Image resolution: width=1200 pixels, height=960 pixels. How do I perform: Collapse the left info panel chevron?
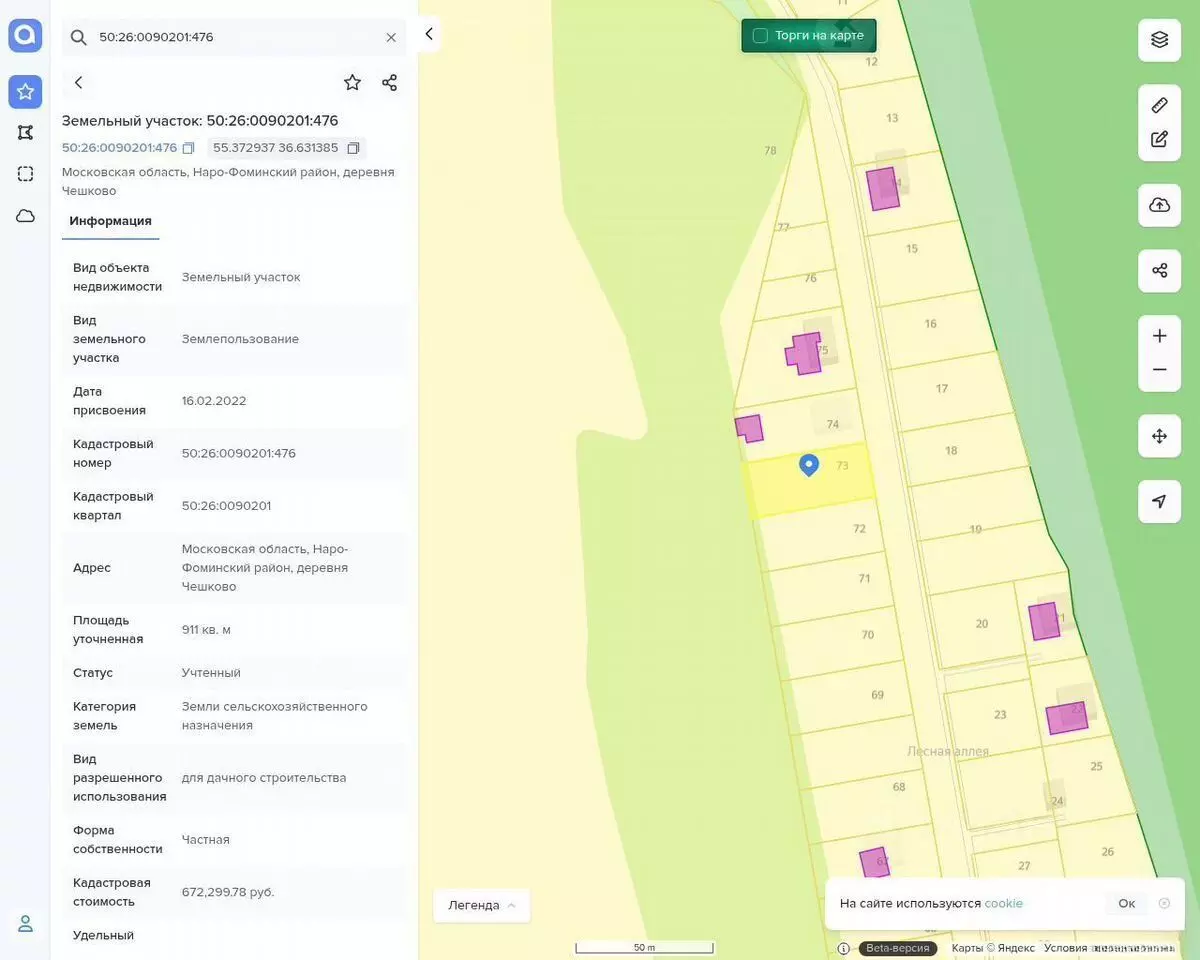429,34
